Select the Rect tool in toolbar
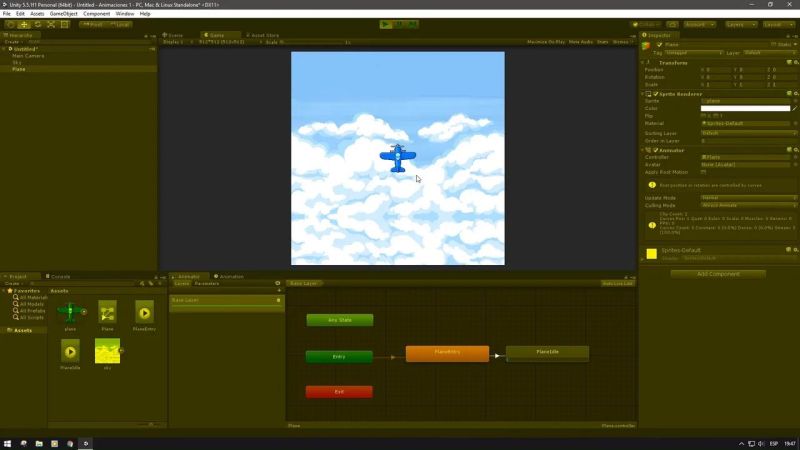The height and width of the screenshot is (450, 800). click(65, 24)
